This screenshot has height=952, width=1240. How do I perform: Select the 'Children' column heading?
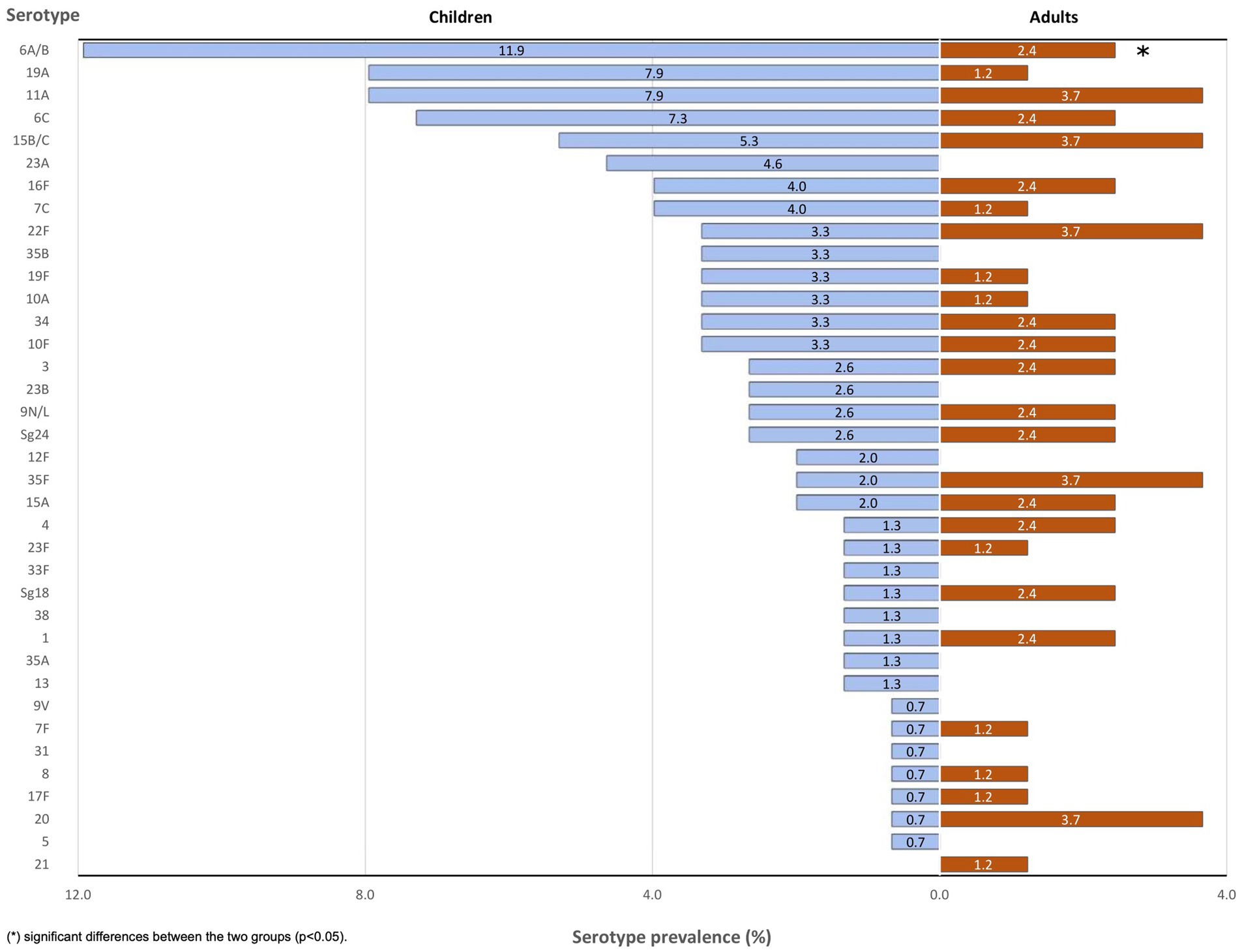click(460, 18)
